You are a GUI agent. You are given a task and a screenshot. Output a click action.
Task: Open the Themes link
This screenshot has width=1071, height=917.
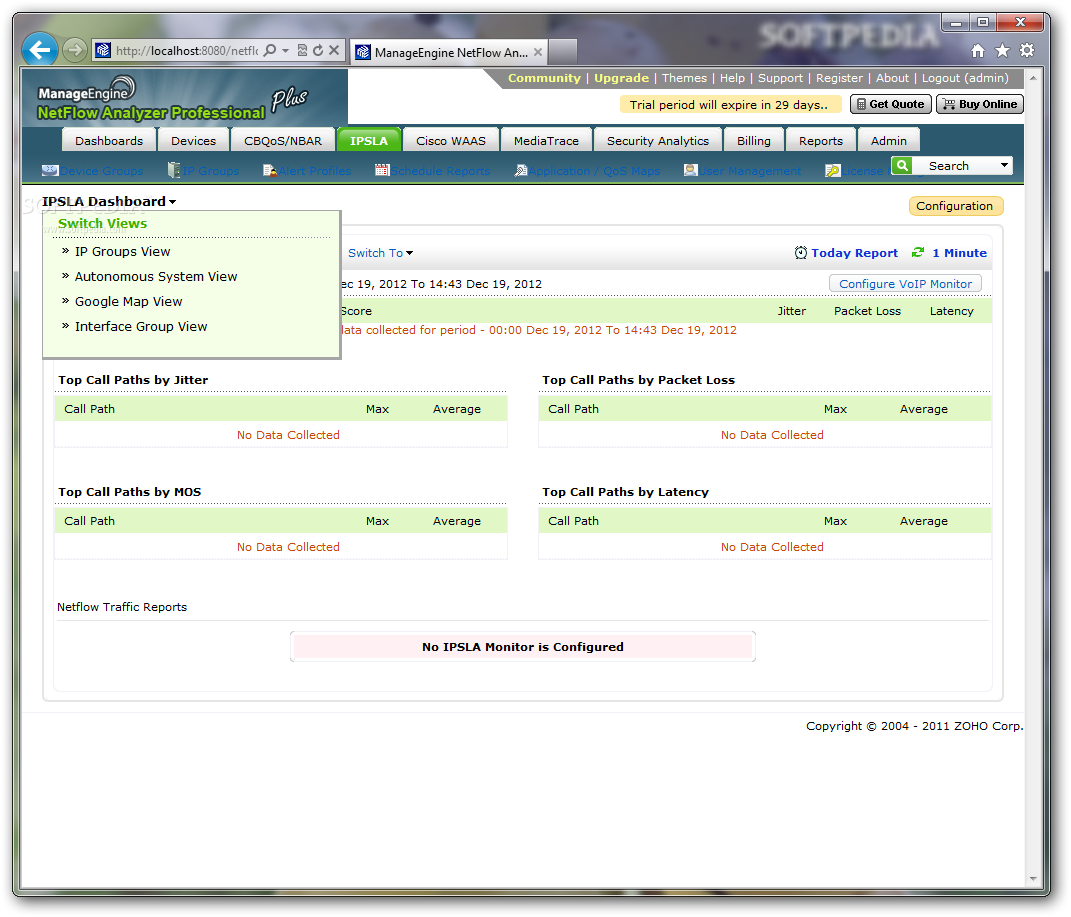point(684,78)
